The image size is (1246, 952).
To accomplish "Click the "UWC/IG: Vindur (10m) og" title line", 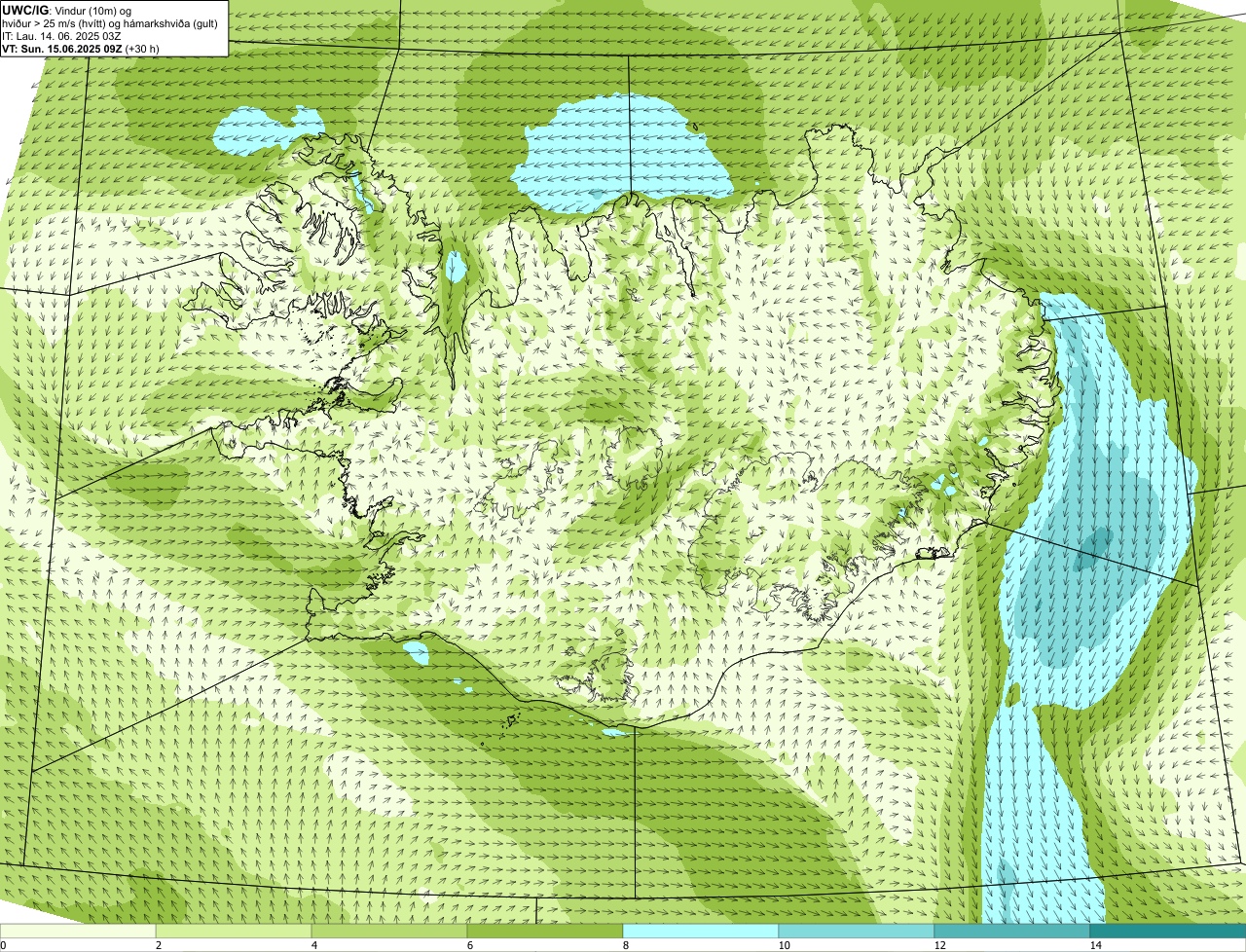I will pyautogui.click(x=66, y=10).
